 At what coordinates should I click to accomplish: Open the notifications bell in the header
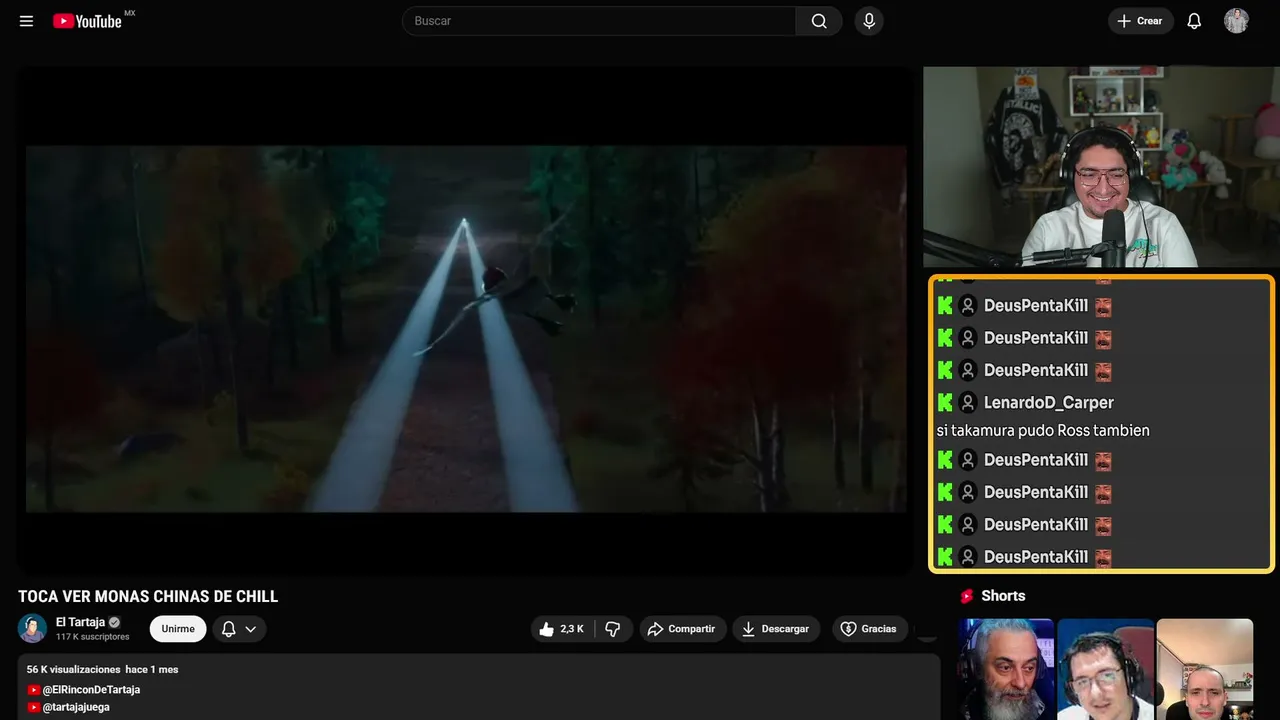1194,21
